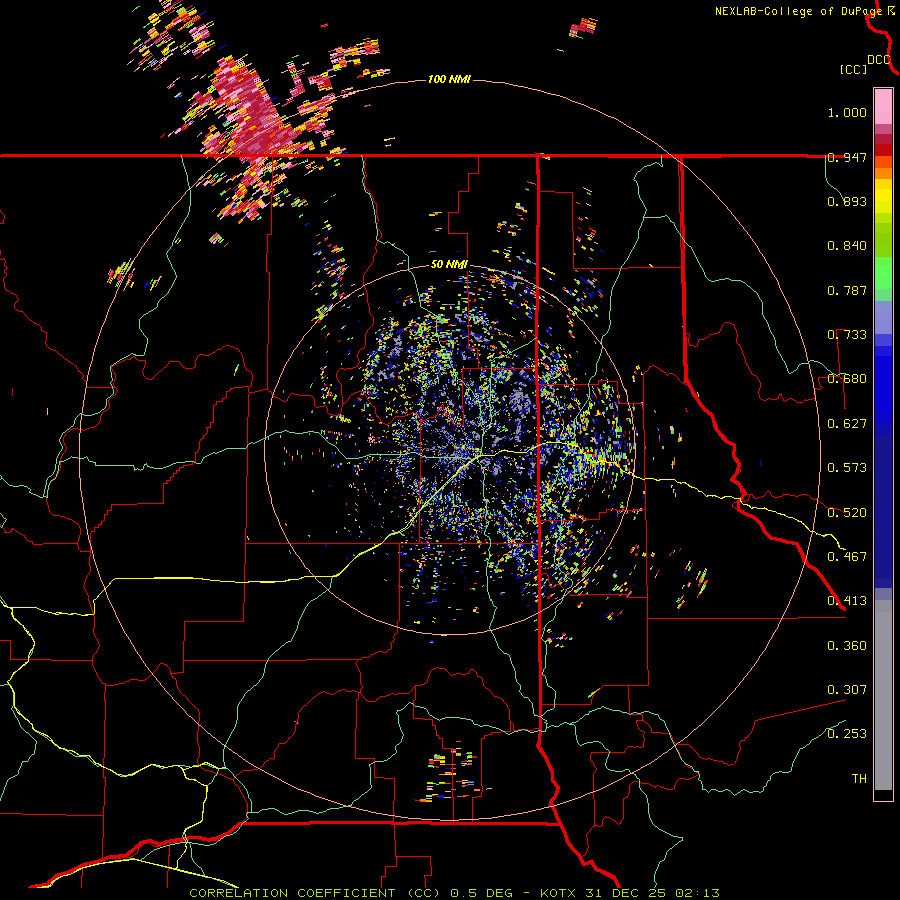This screenshot has width=900, height=900.
Task: Click the 50 NMI range ring label
Action: (x=449, y=265)
